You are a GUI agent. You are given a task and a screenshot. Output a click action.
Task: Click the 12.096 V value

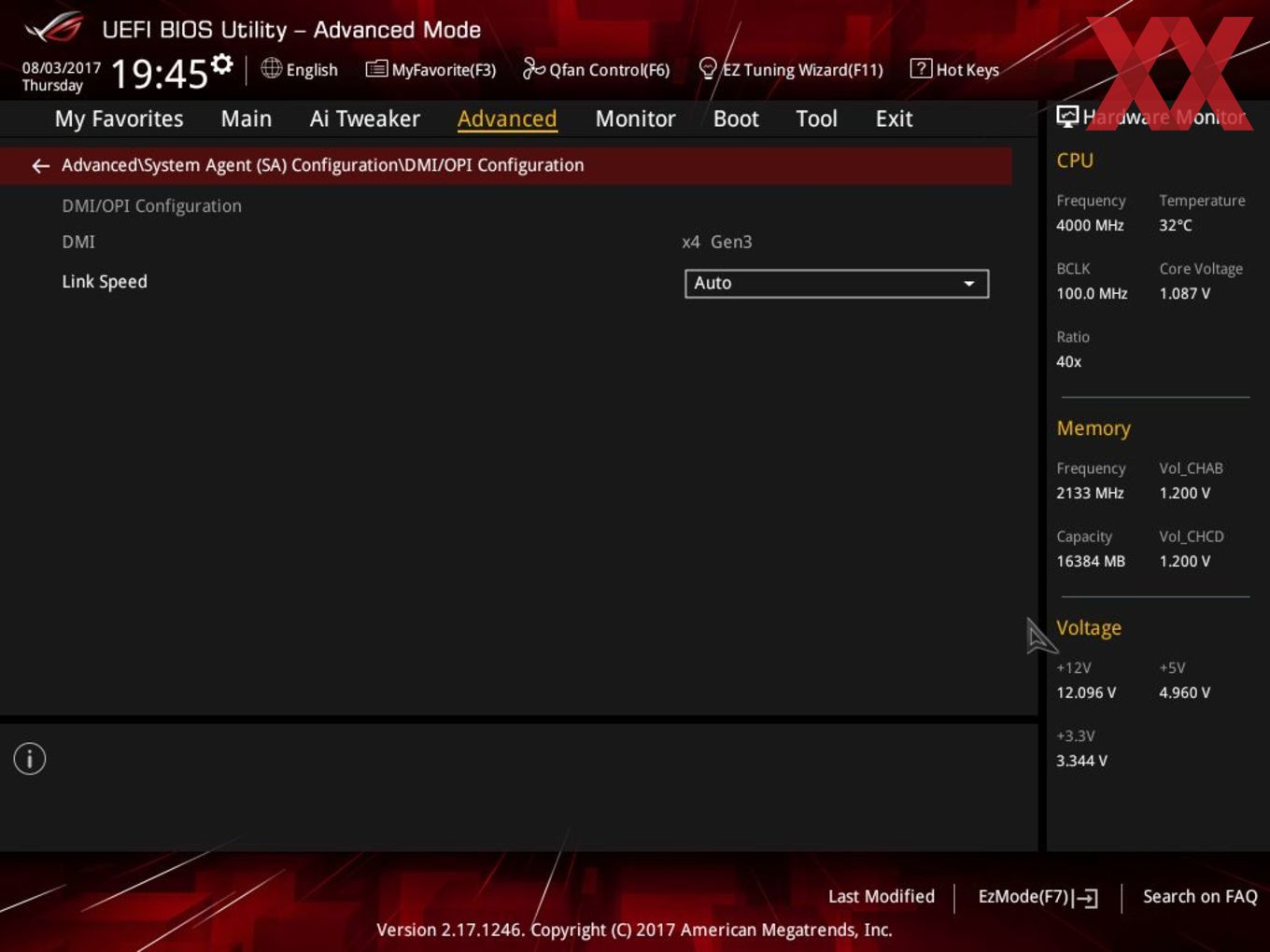point(1086,693)
